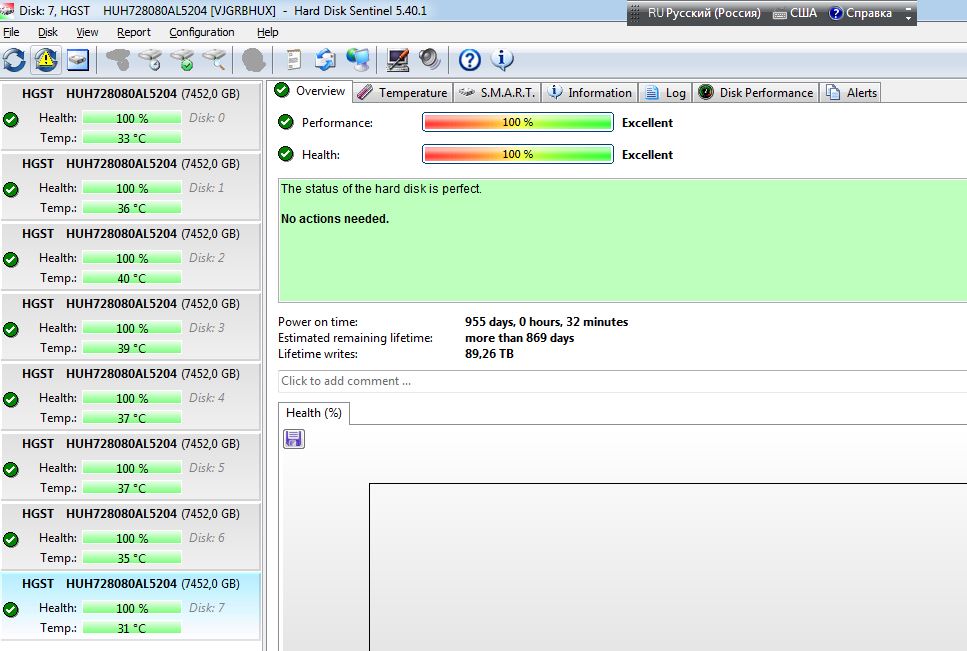The height and width of the screenshot is (651, 967).
Task: Click the keyboard США icon in language bar
Action: pyautogui.click(x=795, y=13)
